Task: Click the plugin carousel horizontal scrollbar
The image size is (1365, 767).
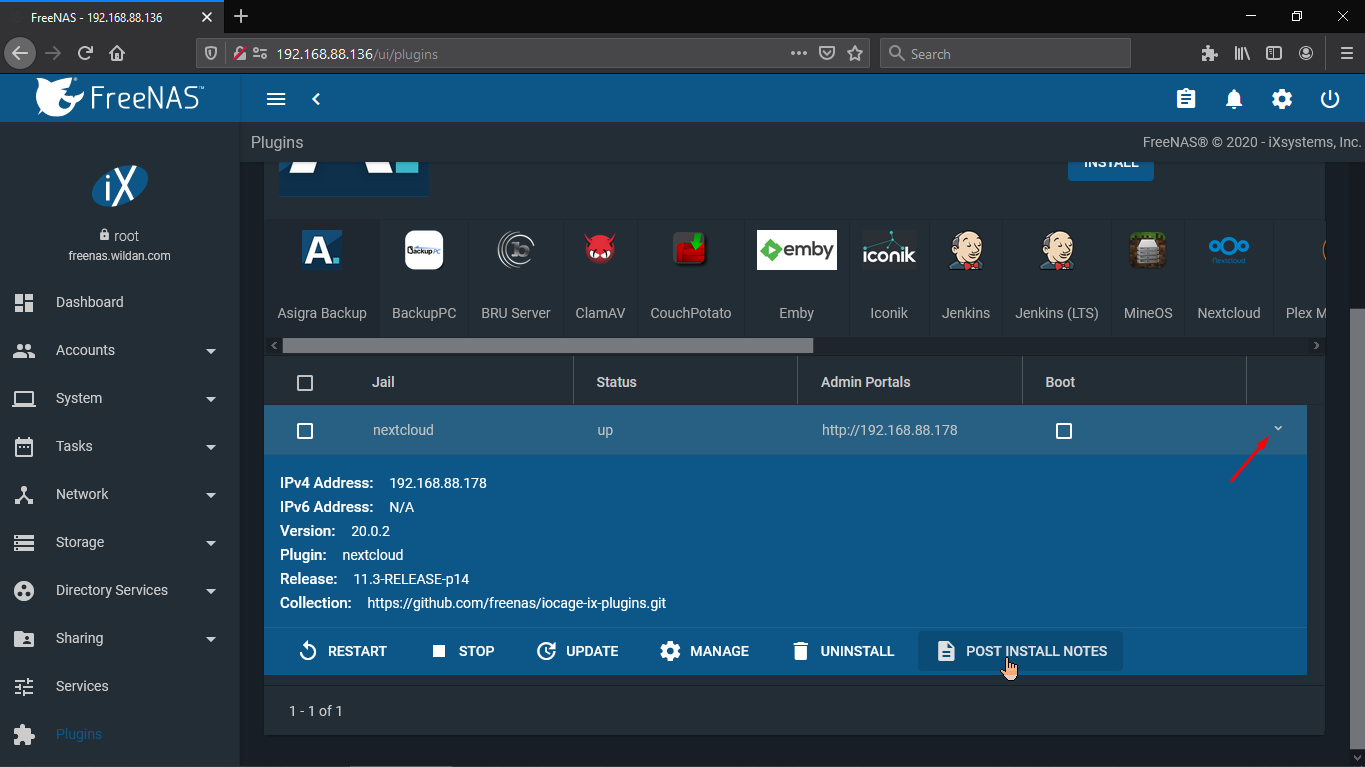Action: [x=548, y=345]
